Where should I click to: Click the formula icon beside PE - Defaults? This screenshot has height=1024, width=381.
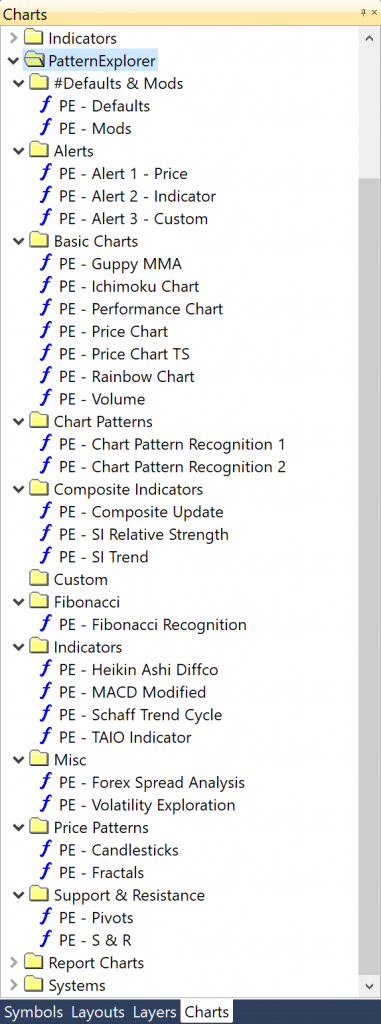point(46,106)
